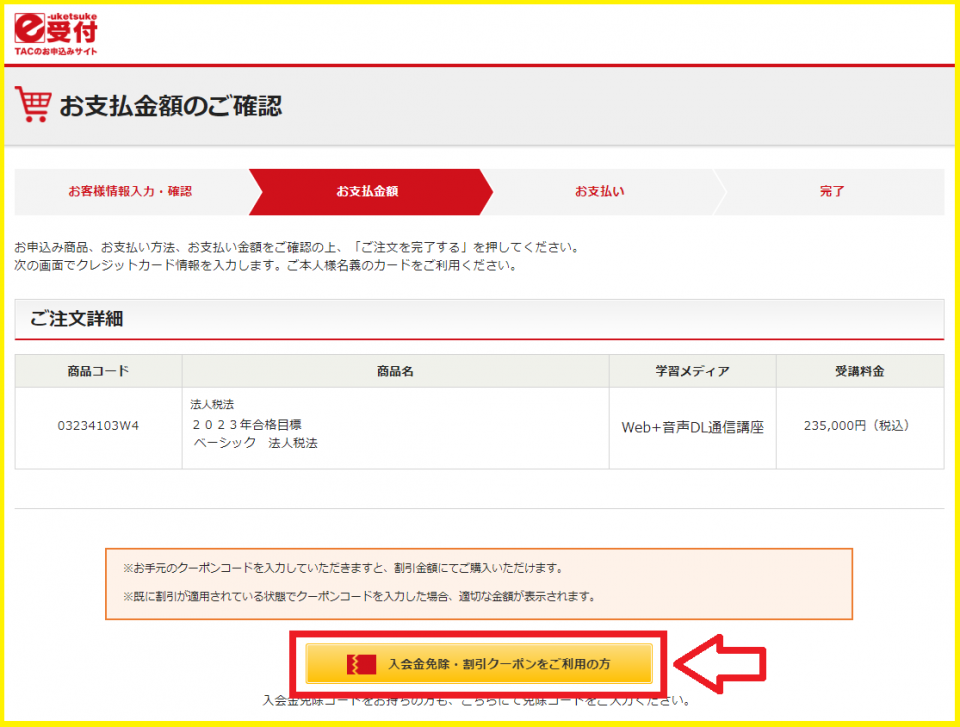Image resolution: width=960 pixels, height=727 pixels.
Task: Select the 完了 step
Action: click(832, 191)
